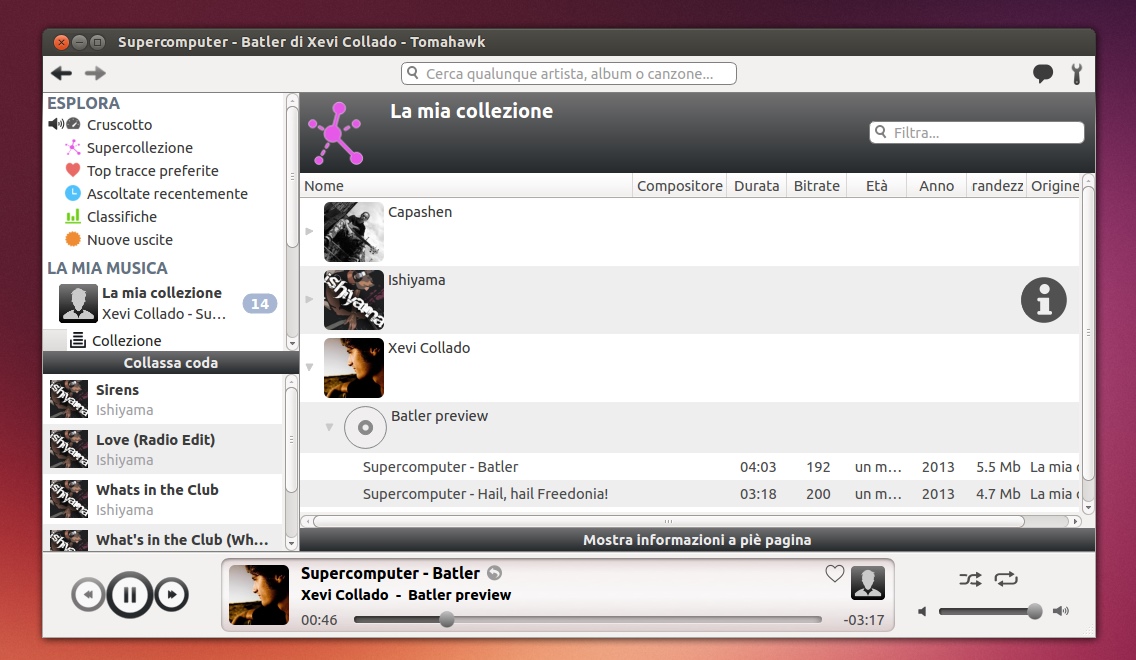Image resolution: width=1136 pixels, height=660 pixels.
Task: Sort by Durata column header
Action: click(x=756, y=186)
